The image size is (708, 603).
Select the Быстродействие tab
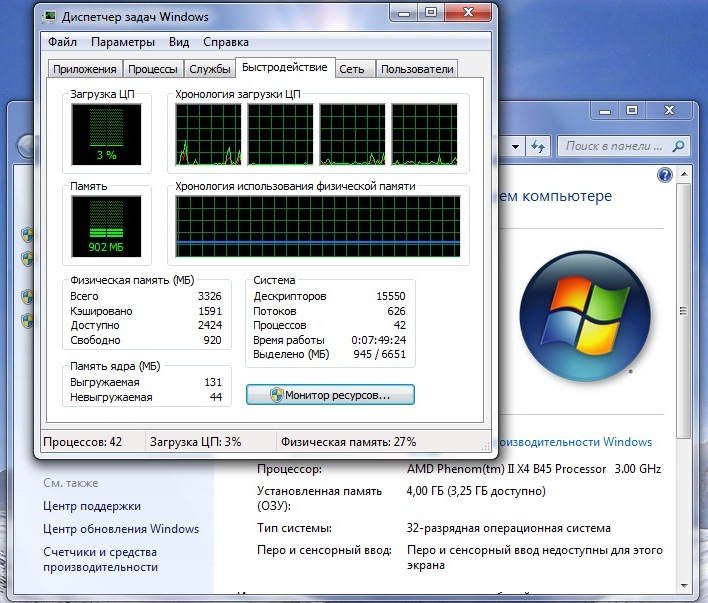coord(284,67)
